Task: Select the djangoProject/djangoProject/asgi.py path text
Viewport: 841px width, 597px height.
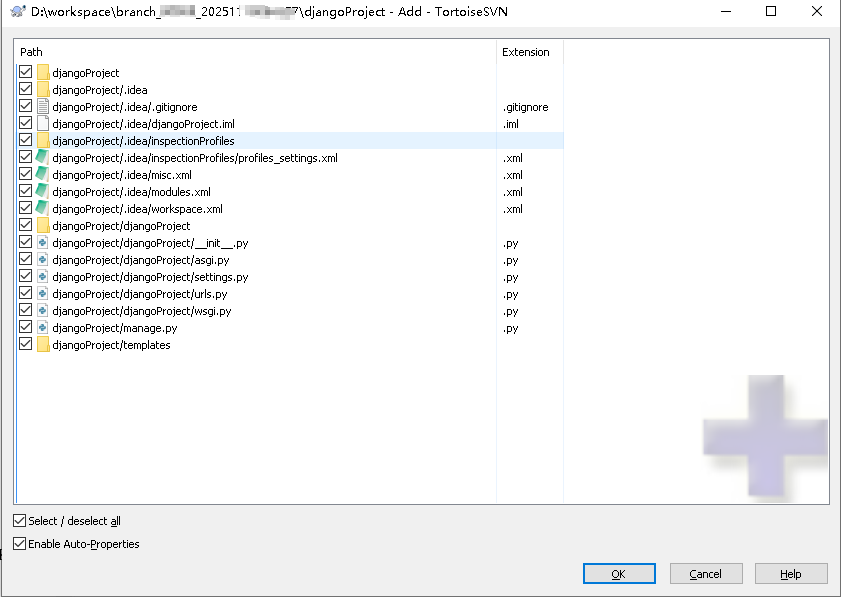Action: pos(141,260)
